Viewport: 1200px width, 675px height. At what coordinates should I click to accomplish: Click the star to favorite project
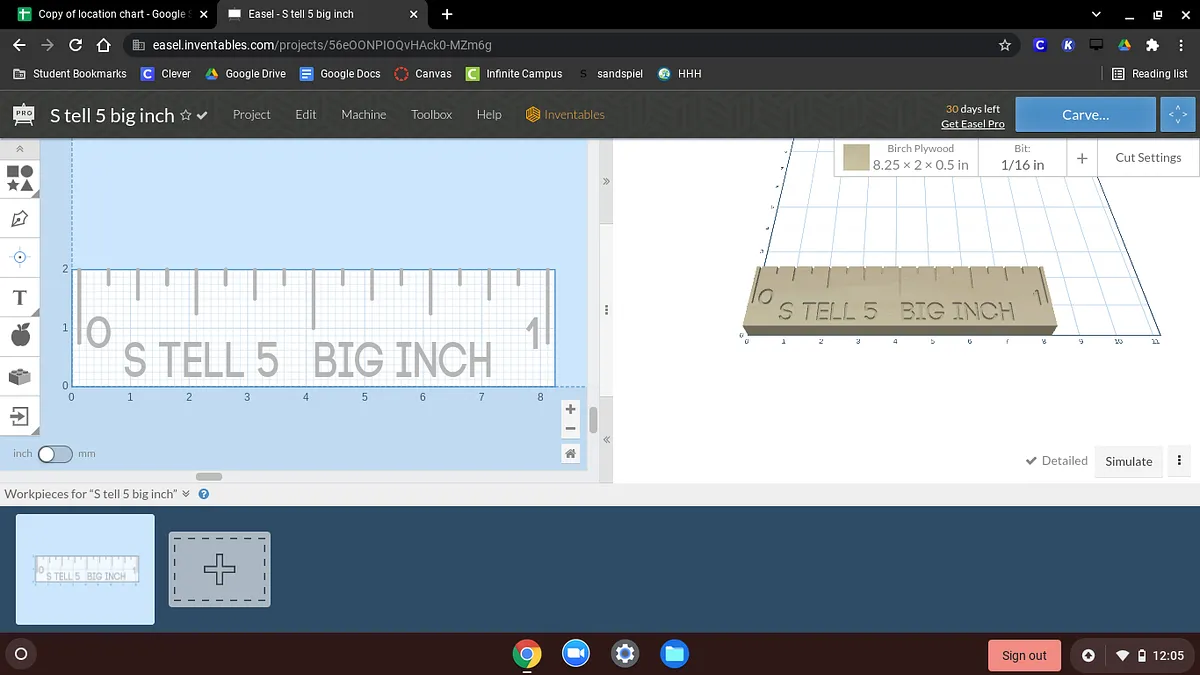tap(185, 116)
